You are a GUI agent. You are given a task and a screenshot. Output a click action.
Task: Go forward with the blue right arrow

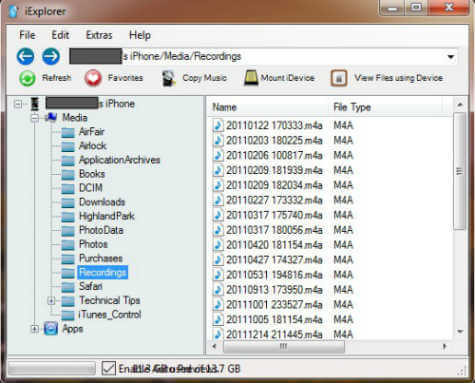[51, 56]
